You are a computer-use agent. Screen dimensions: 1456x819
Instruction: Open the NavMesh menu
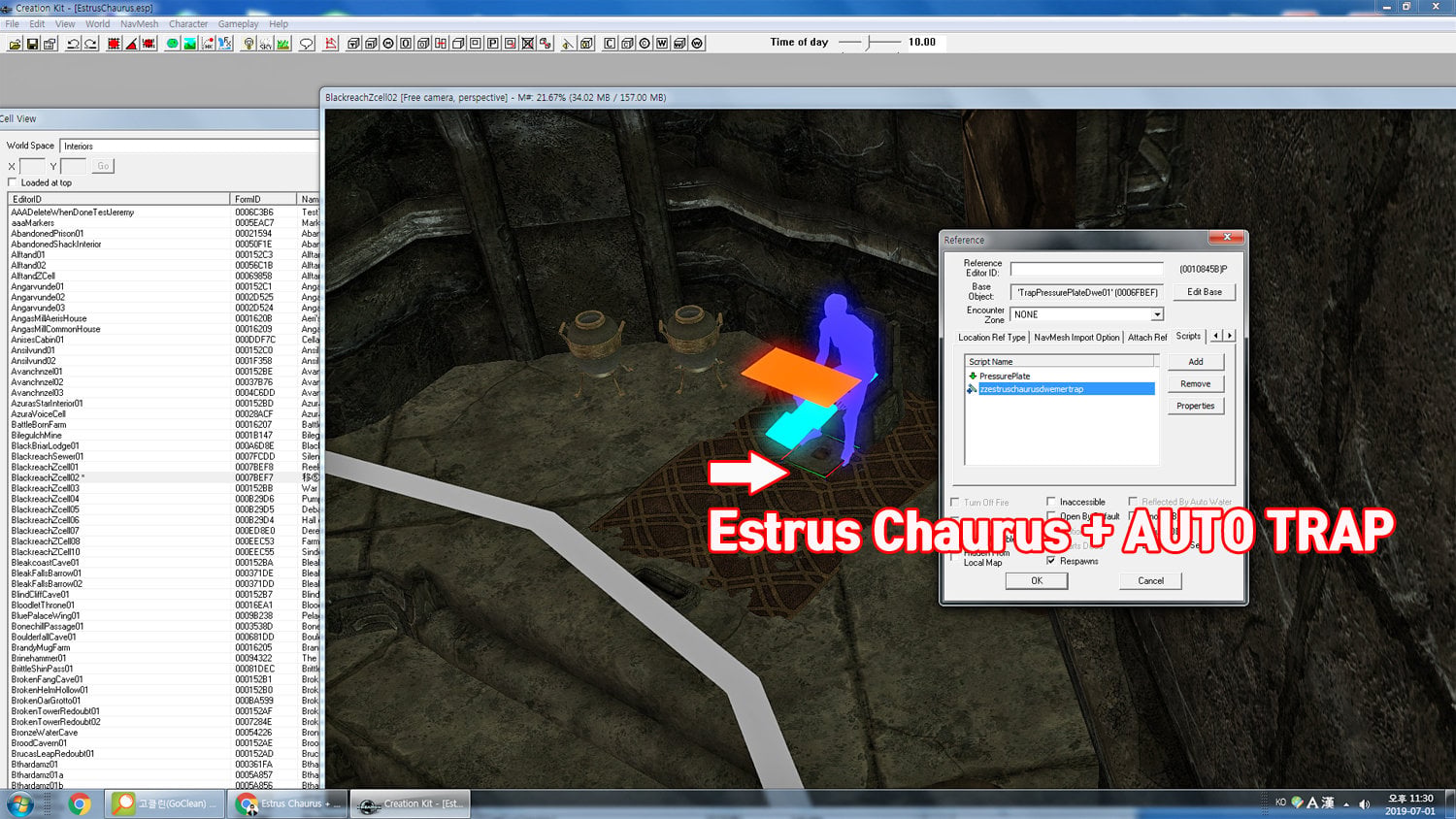139,24
